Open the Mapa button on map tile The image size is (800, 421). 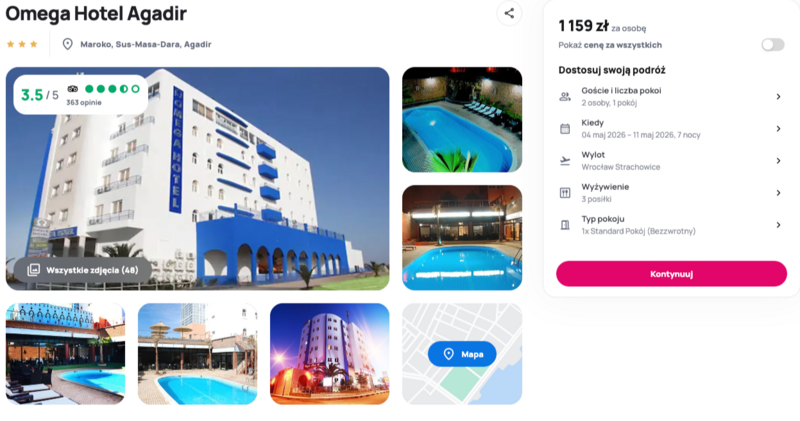point(462,354)
